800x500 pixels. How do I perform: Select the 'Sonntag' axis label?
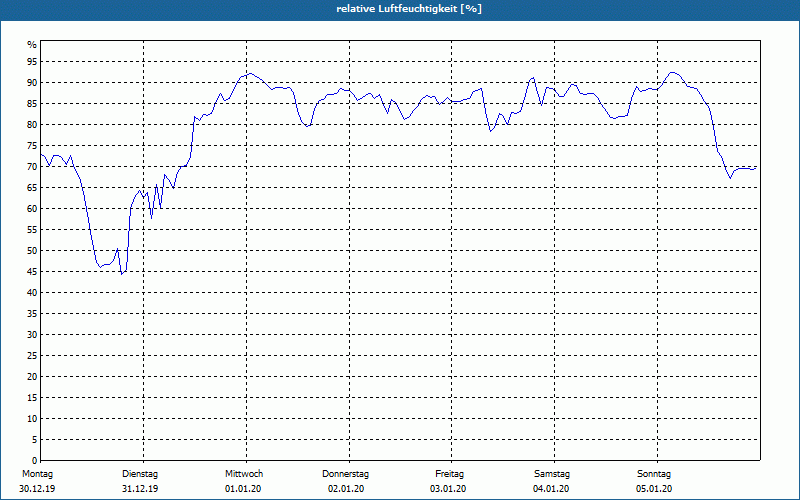[654, 474]
